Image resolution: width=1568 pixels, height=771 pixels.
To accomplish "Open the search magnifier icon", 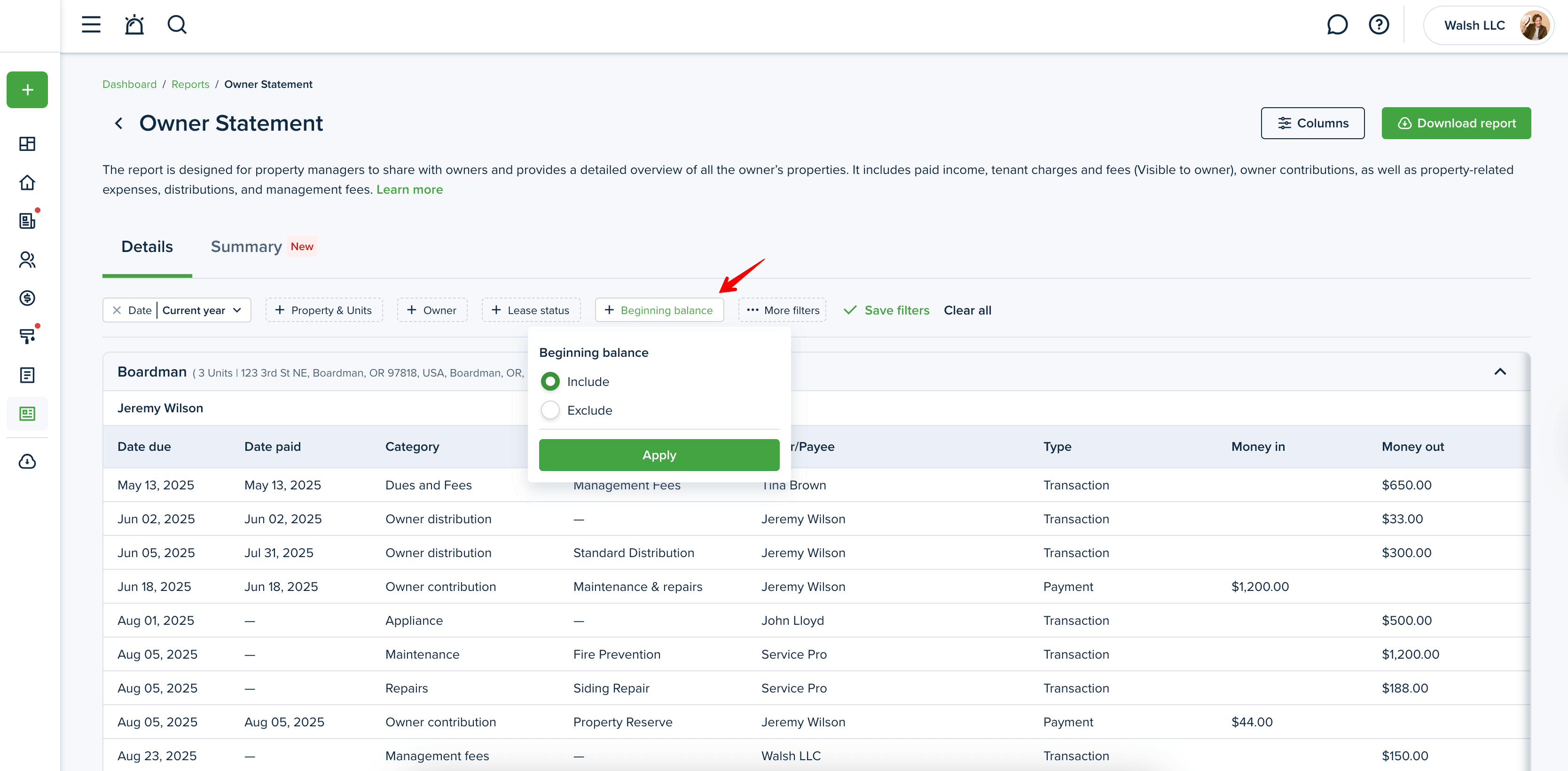I will [x=177, y=25].
